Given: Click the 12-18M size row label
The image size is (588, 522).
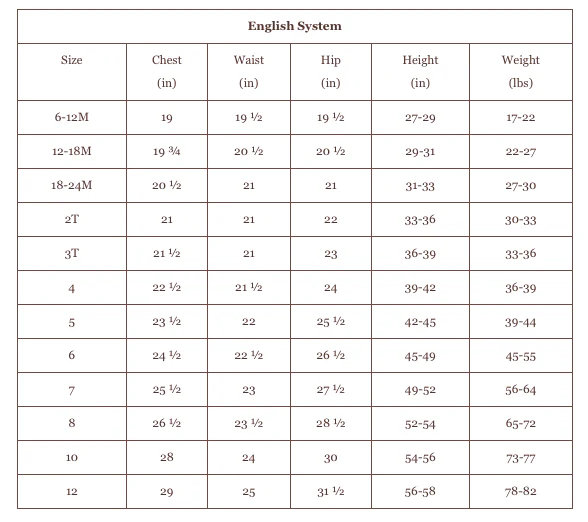Looking at the screenshot, I should [x=72, y=151].
